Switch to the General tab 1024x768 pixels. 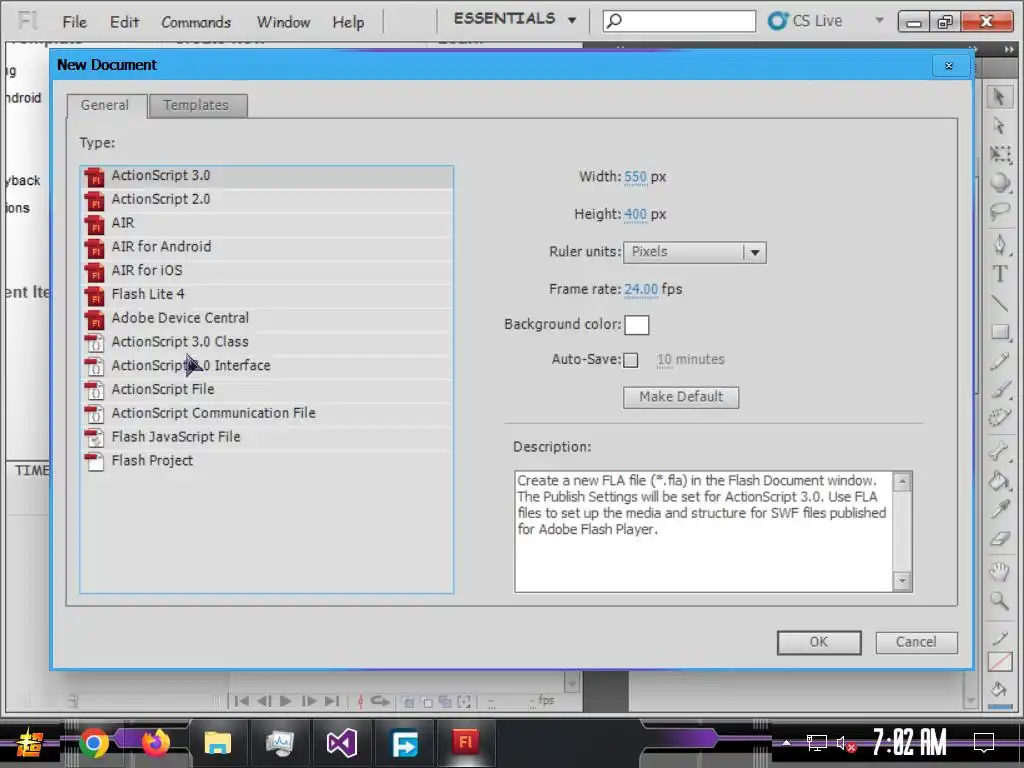tap(106, 105)
